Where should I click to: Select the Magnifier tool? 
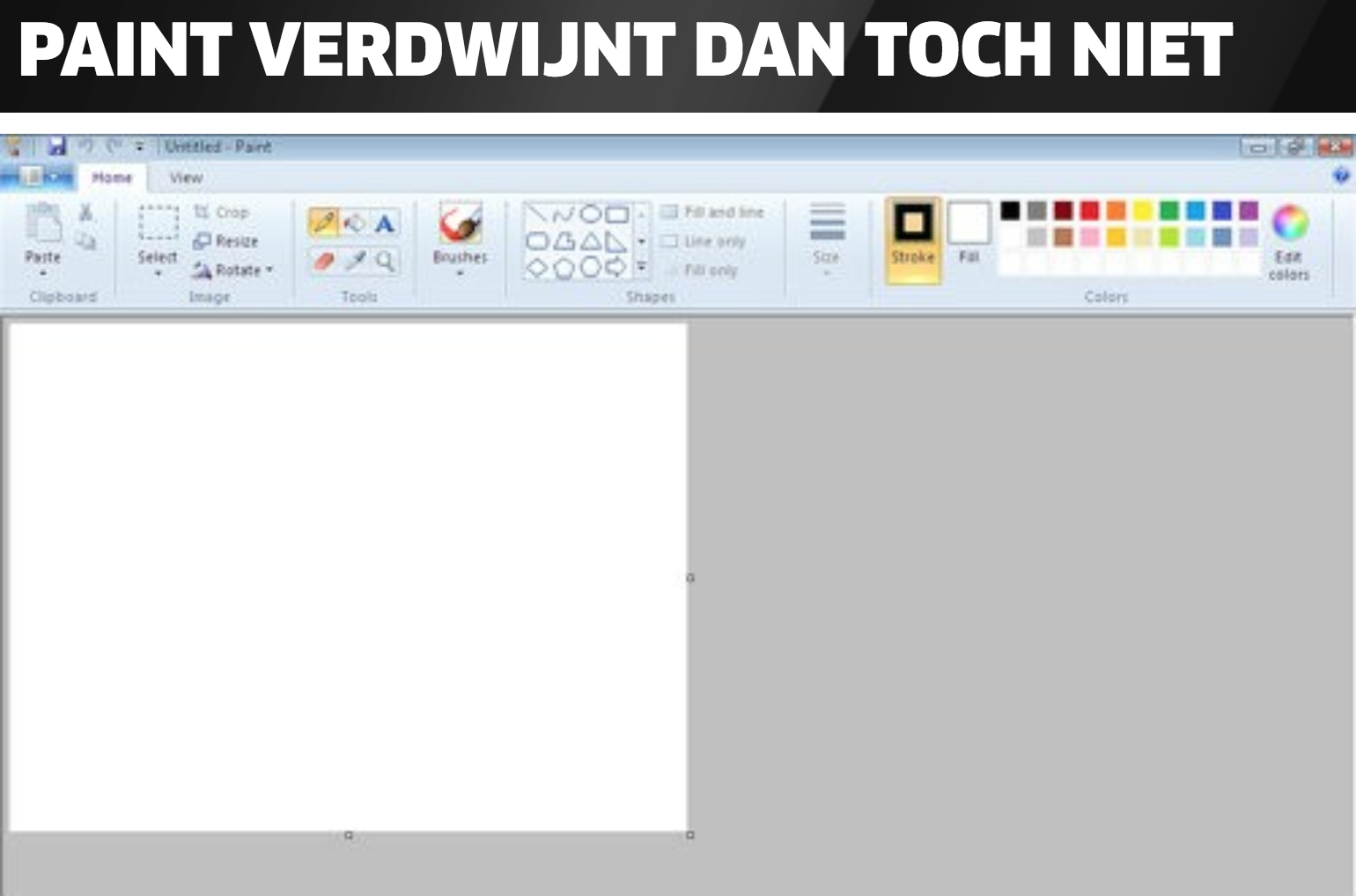coord(385,261)
